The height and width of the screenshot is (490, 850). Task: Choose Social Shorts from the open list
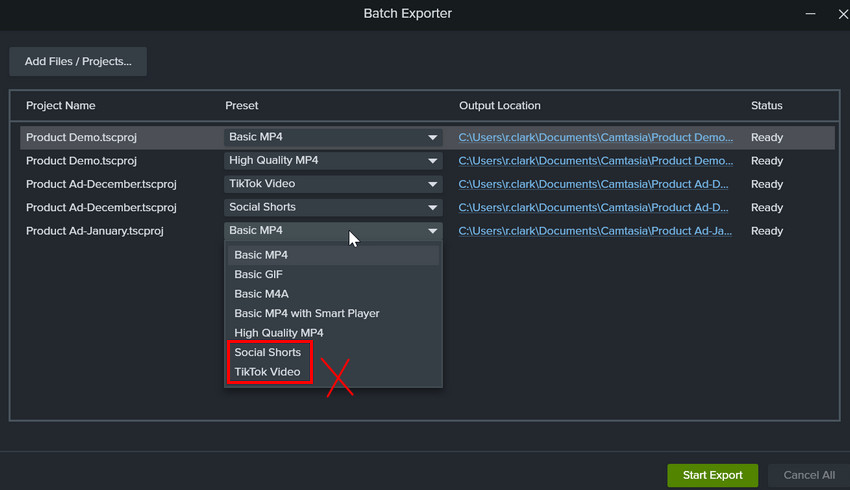click(333, 352)
